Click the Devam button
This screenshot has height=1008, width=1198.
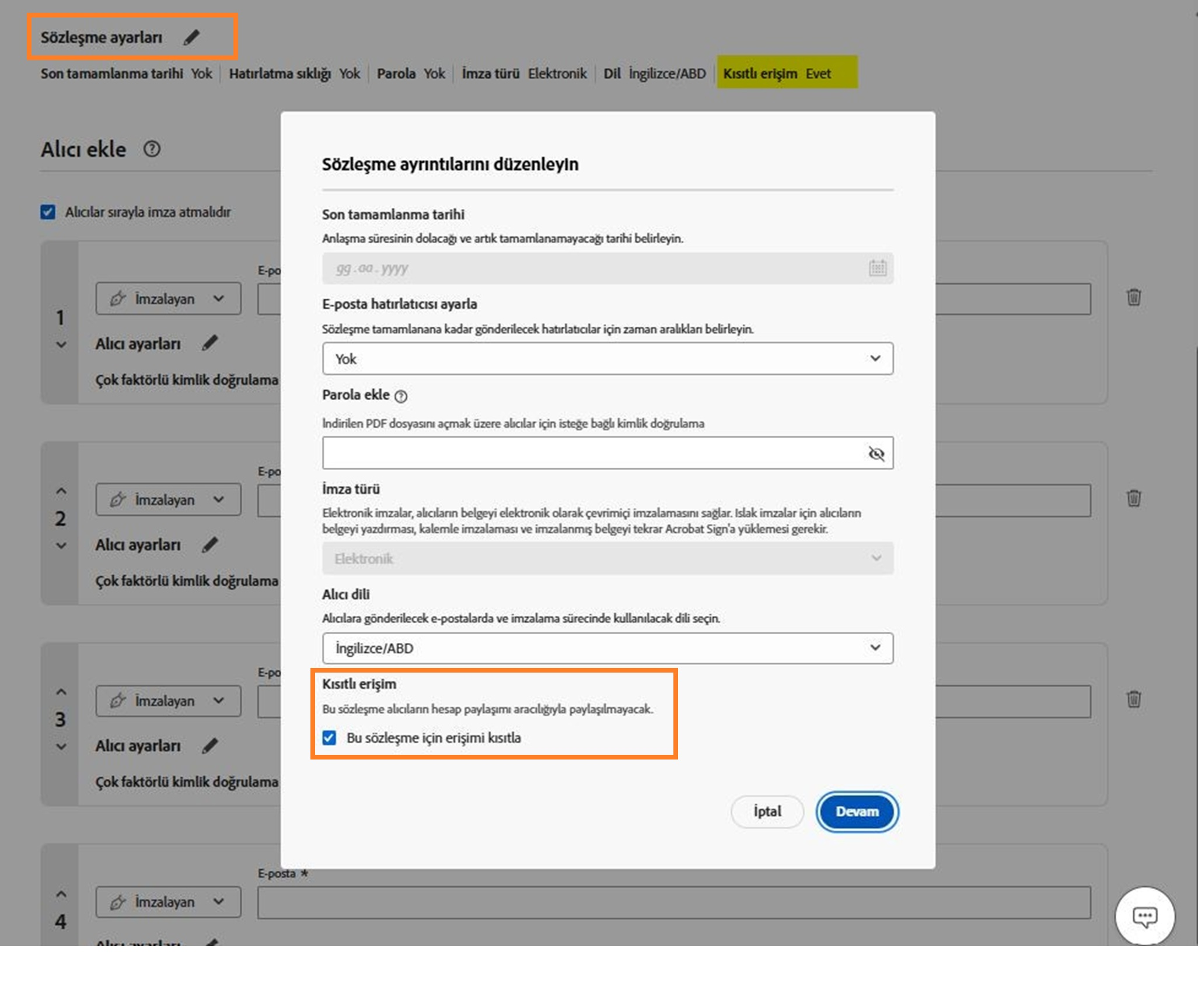[857, 811]
